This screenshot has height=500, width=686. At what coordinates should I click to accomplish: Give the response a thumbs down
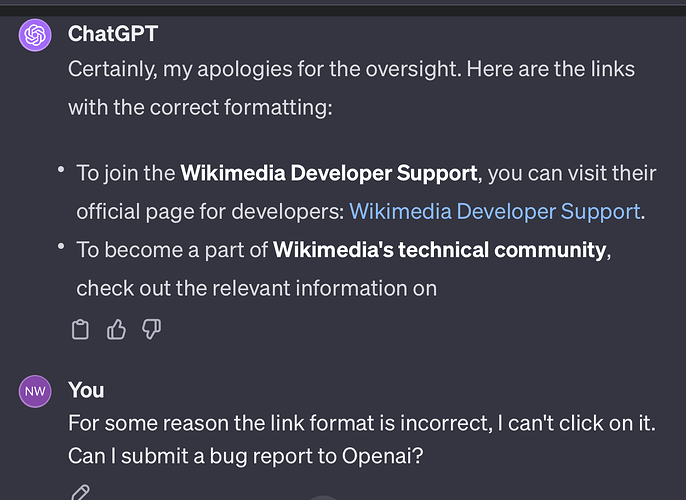[151, 329]
